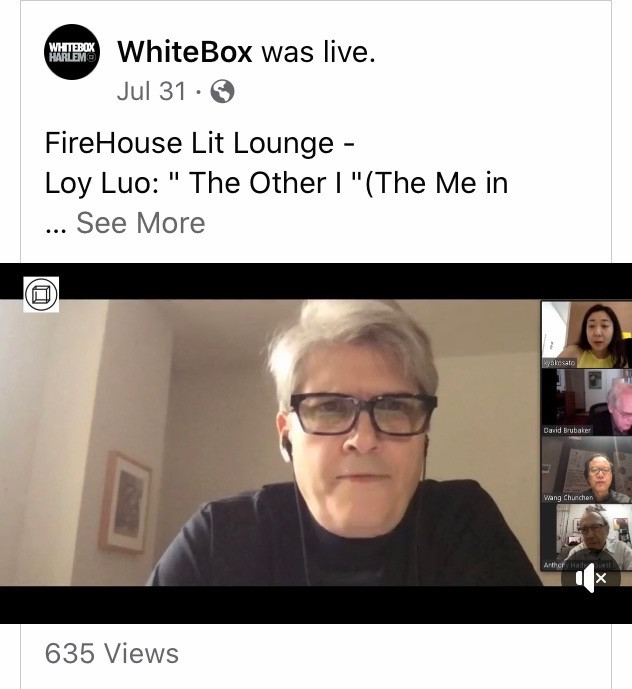Click the Jul 31 timestamp
Image resolution: width=632 pixels, height=689 pixels.
pos(151,91)
